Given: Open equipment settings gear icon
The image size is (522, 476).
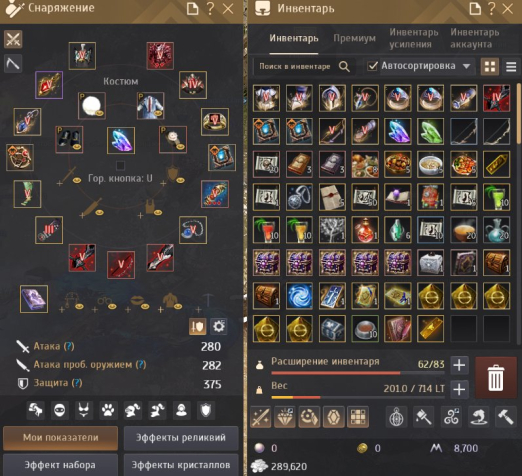Looking at the screenshot, I should point(219,326).
